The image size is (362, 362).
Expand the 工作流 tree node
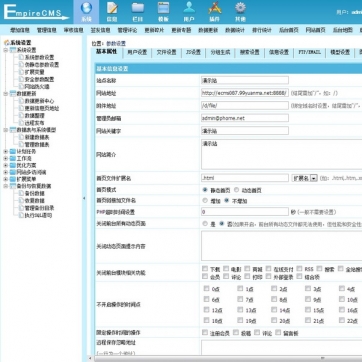(x=6, y=159)
